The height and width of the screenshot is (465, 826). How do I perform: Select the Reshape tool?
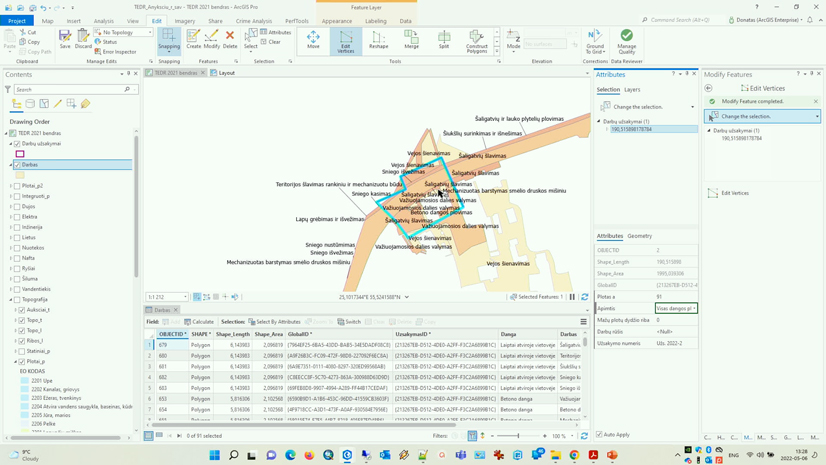(378, 40)
